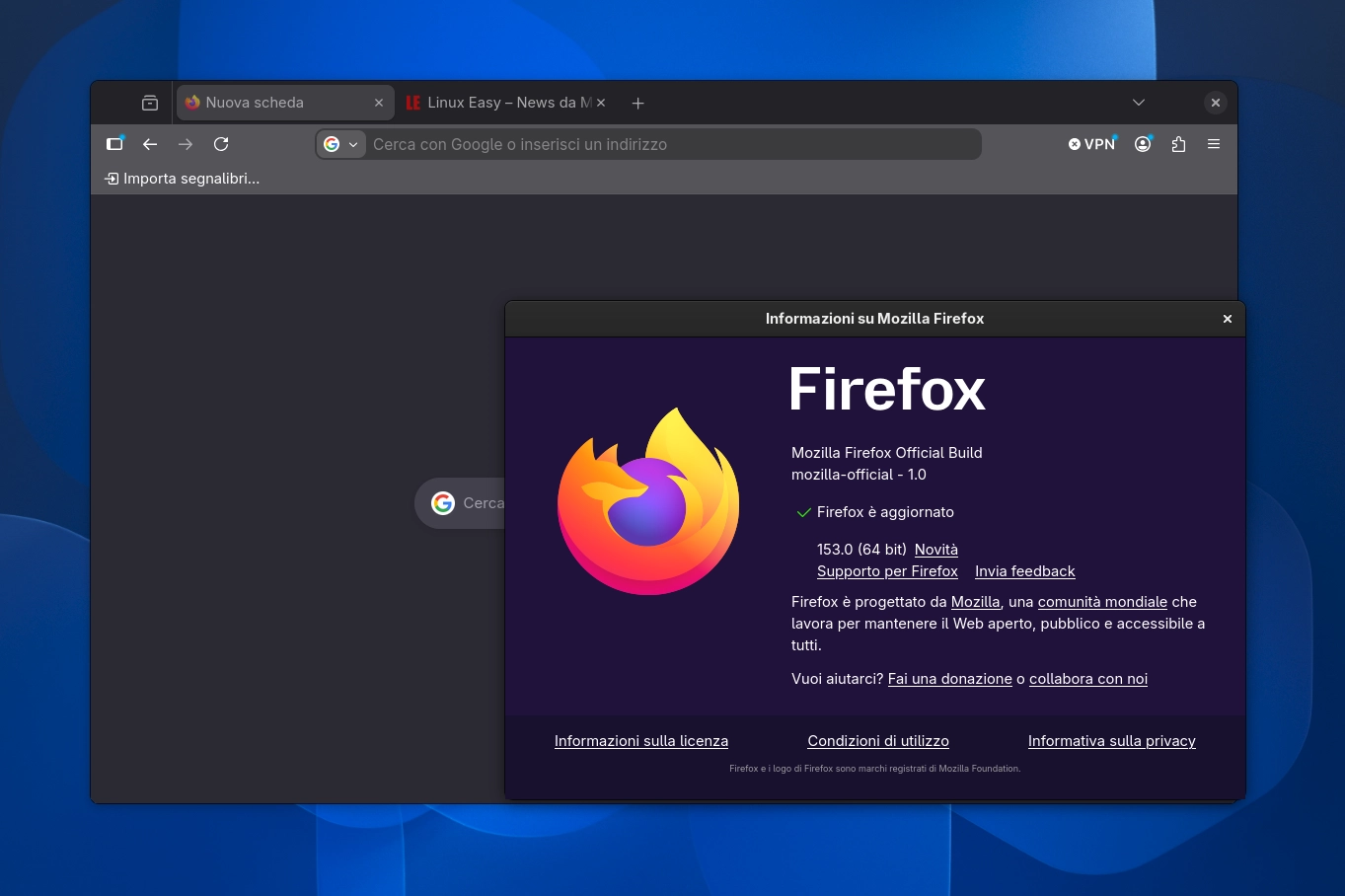Viewport: 1345px width, 896px height.
Task: Click the '153.0 (64 bit)' version text
Action: click(x=861, y=550)
